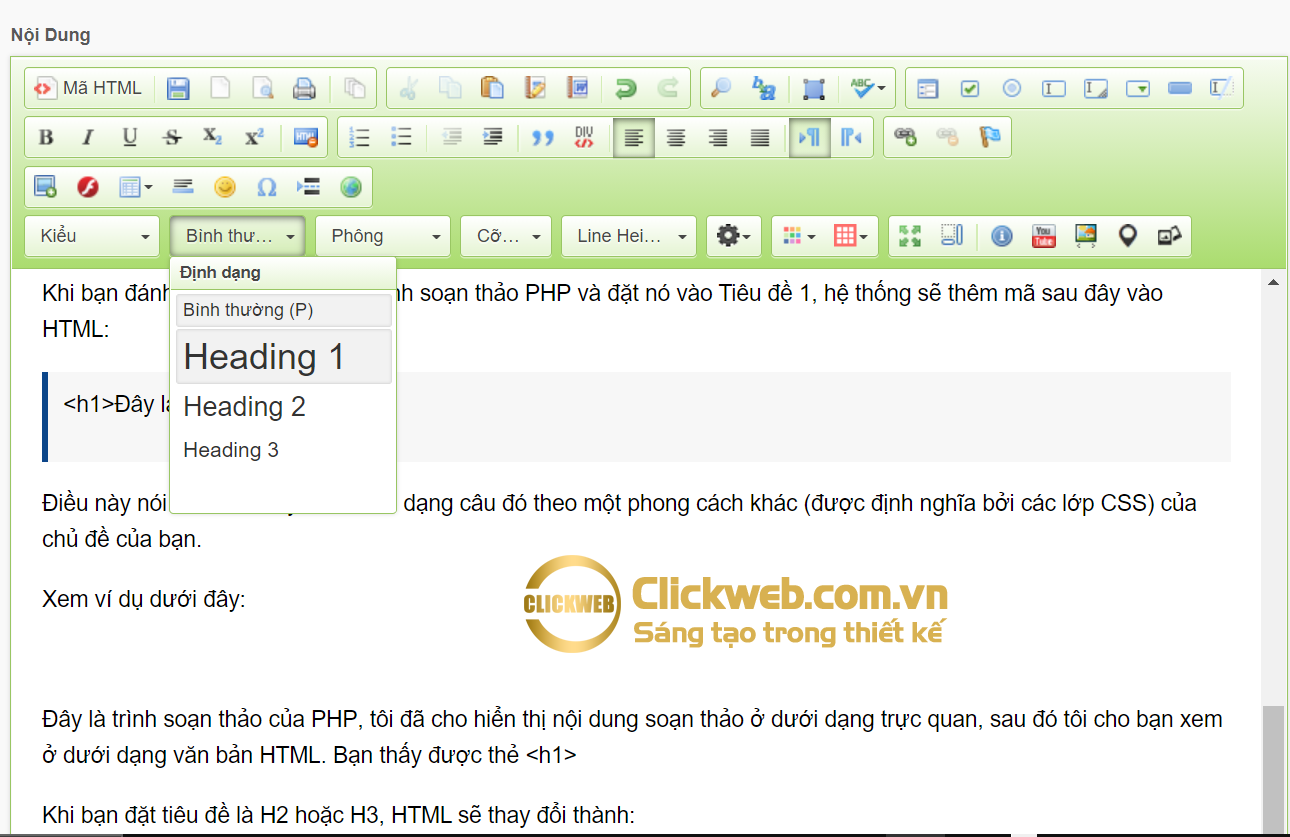Insert a selection list form field
1290x837 pixels.
click(x=1138, y=88)
